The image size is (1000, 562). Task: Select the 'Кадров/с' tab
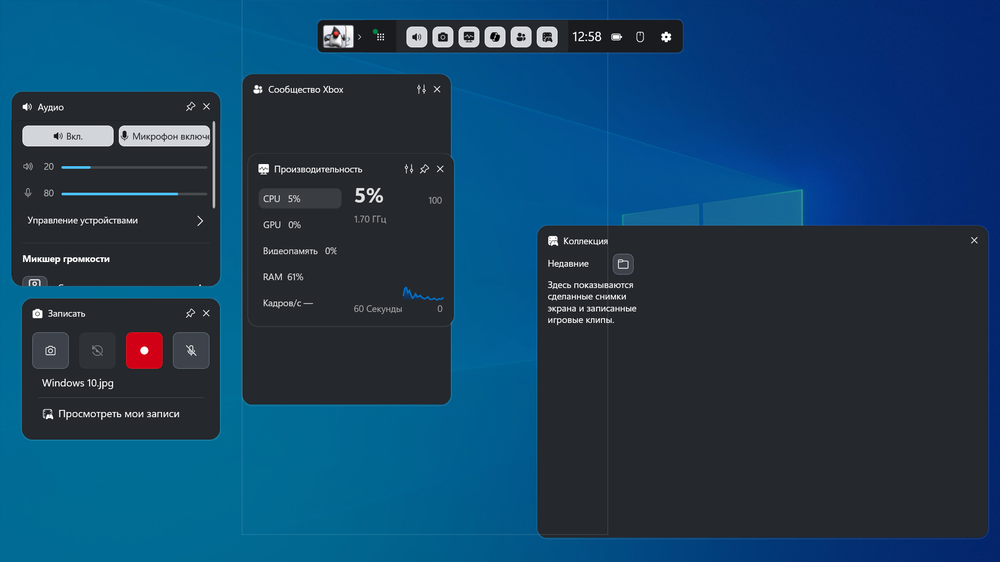coord(300,303)
